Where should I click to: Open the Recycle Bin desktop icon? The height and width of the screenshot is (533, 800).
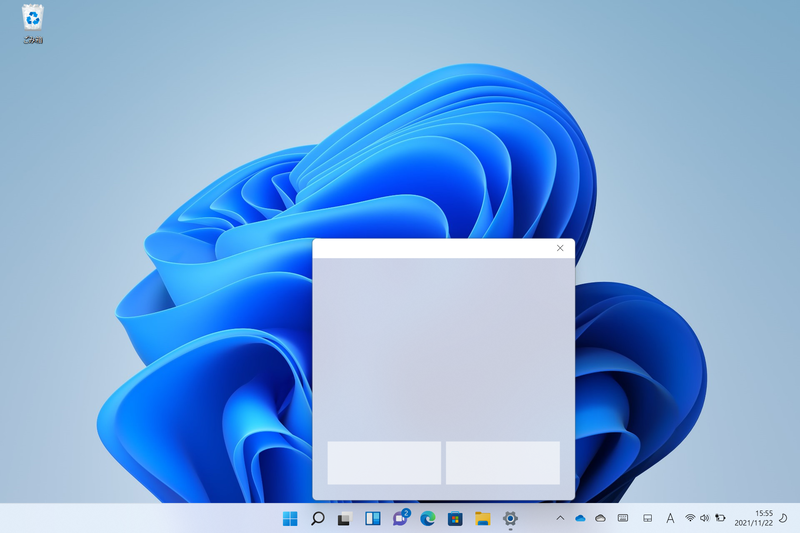[x=33, y=24]
